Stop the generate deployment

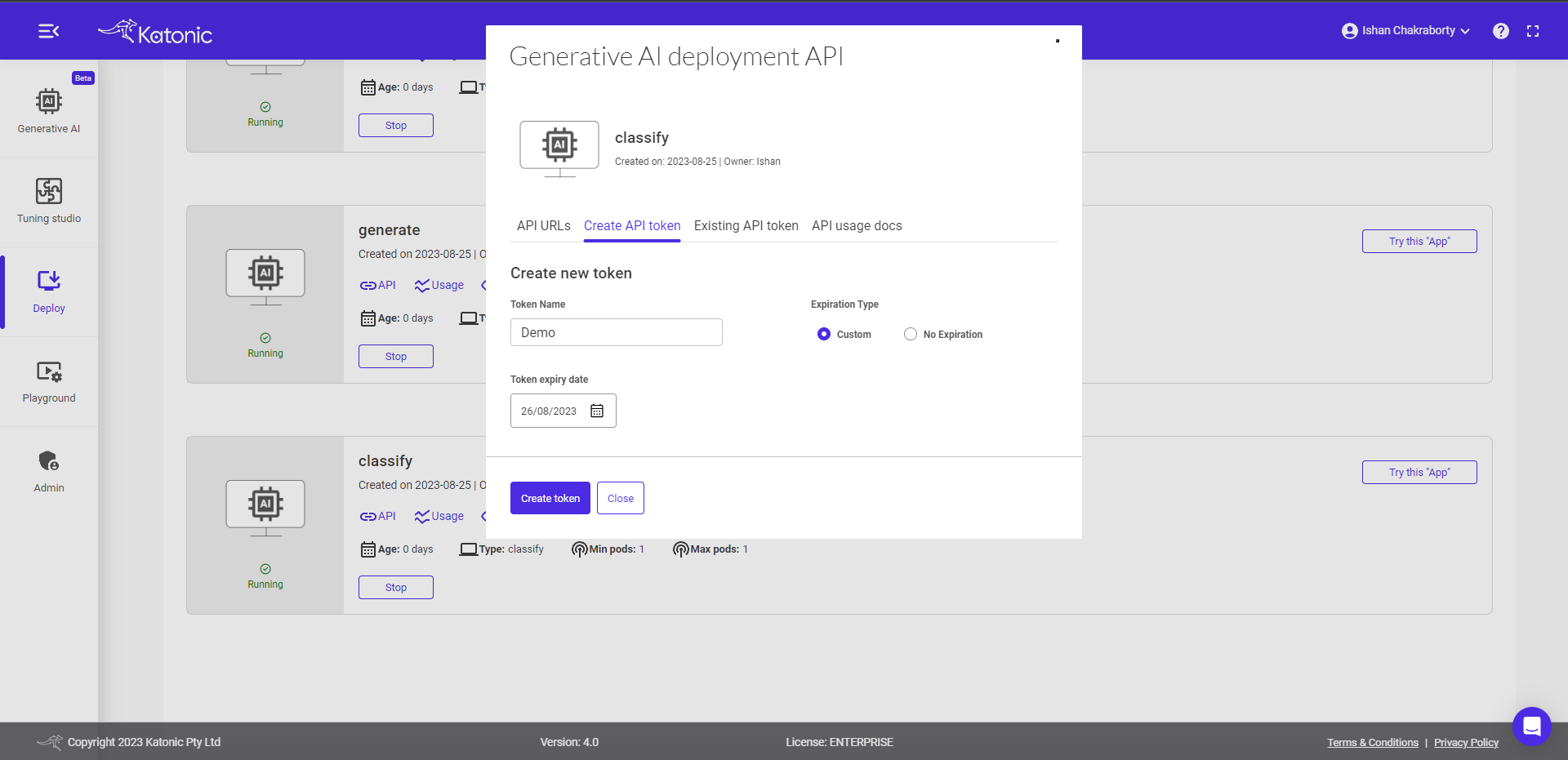coord(396,357)
